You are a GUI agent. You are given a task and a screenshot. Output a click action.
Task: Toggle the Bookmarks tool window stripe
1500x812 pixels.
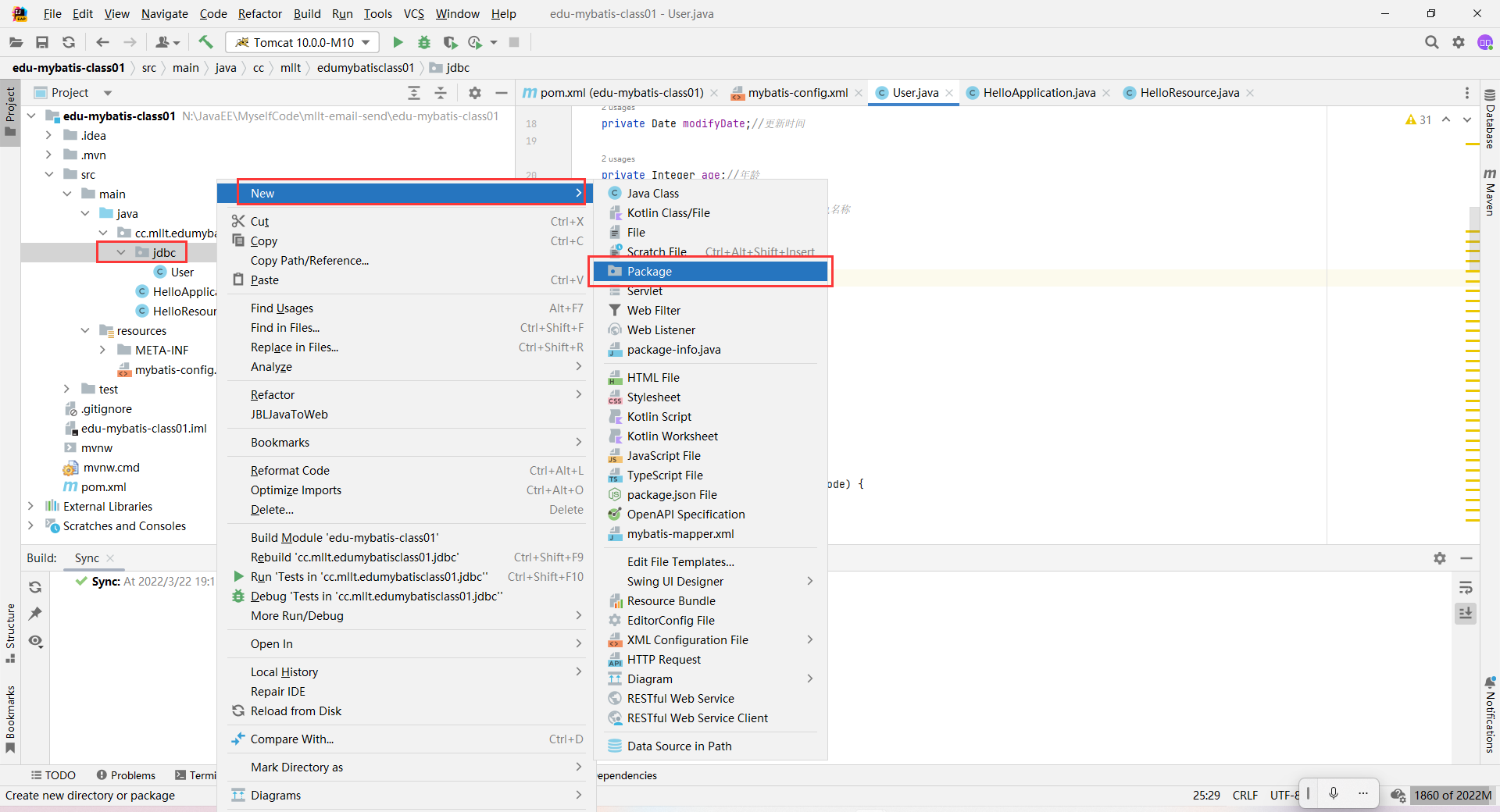[x=10, y=718]
